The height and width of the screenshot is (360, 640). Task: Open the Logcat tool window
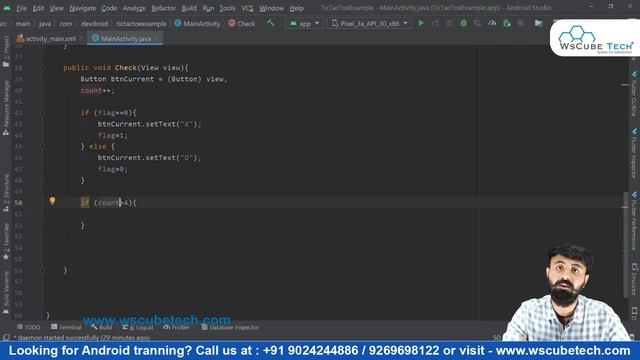[138, 327]
